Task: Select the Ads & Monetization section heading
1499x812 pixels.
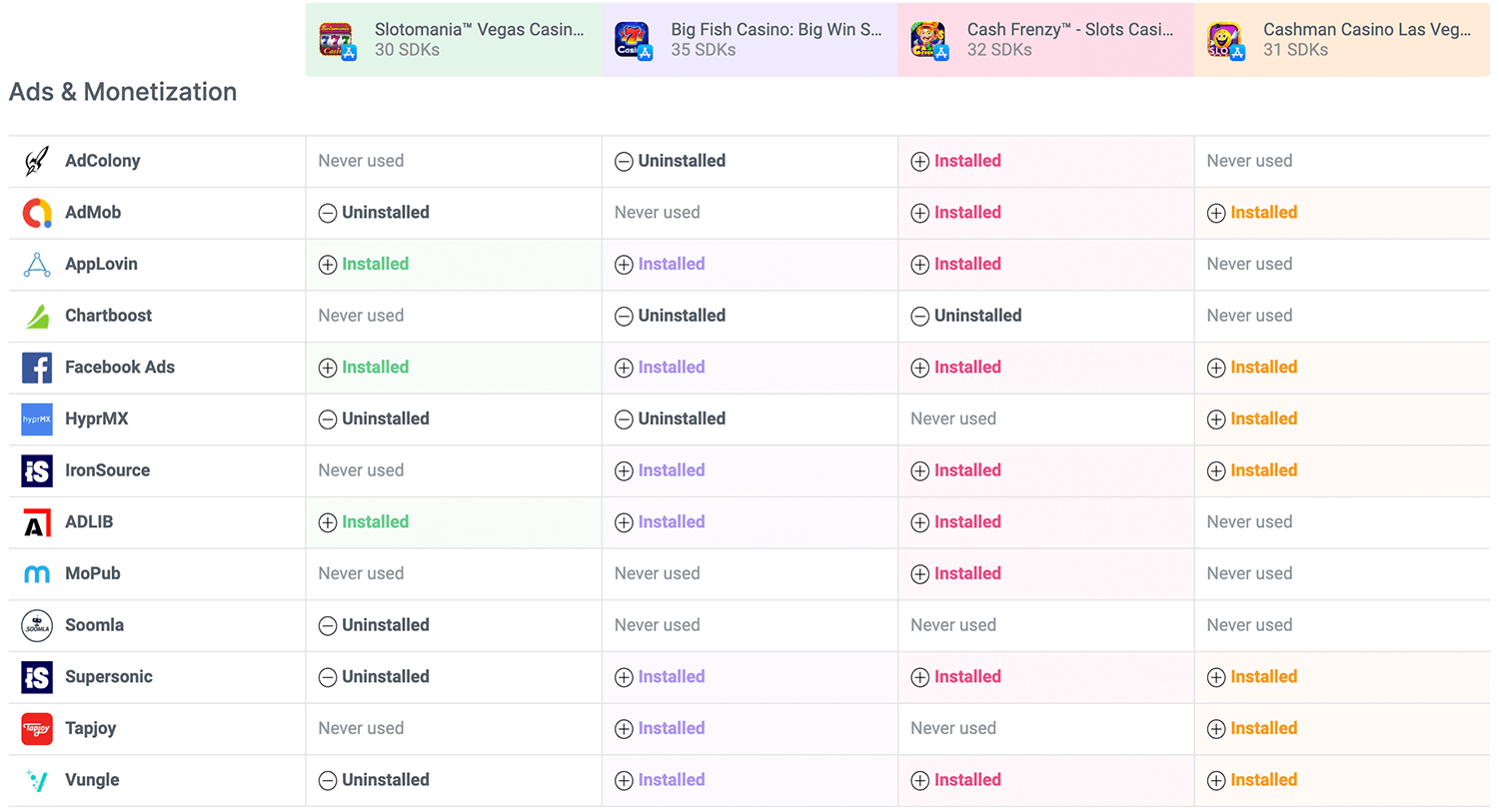Action: 123,92
